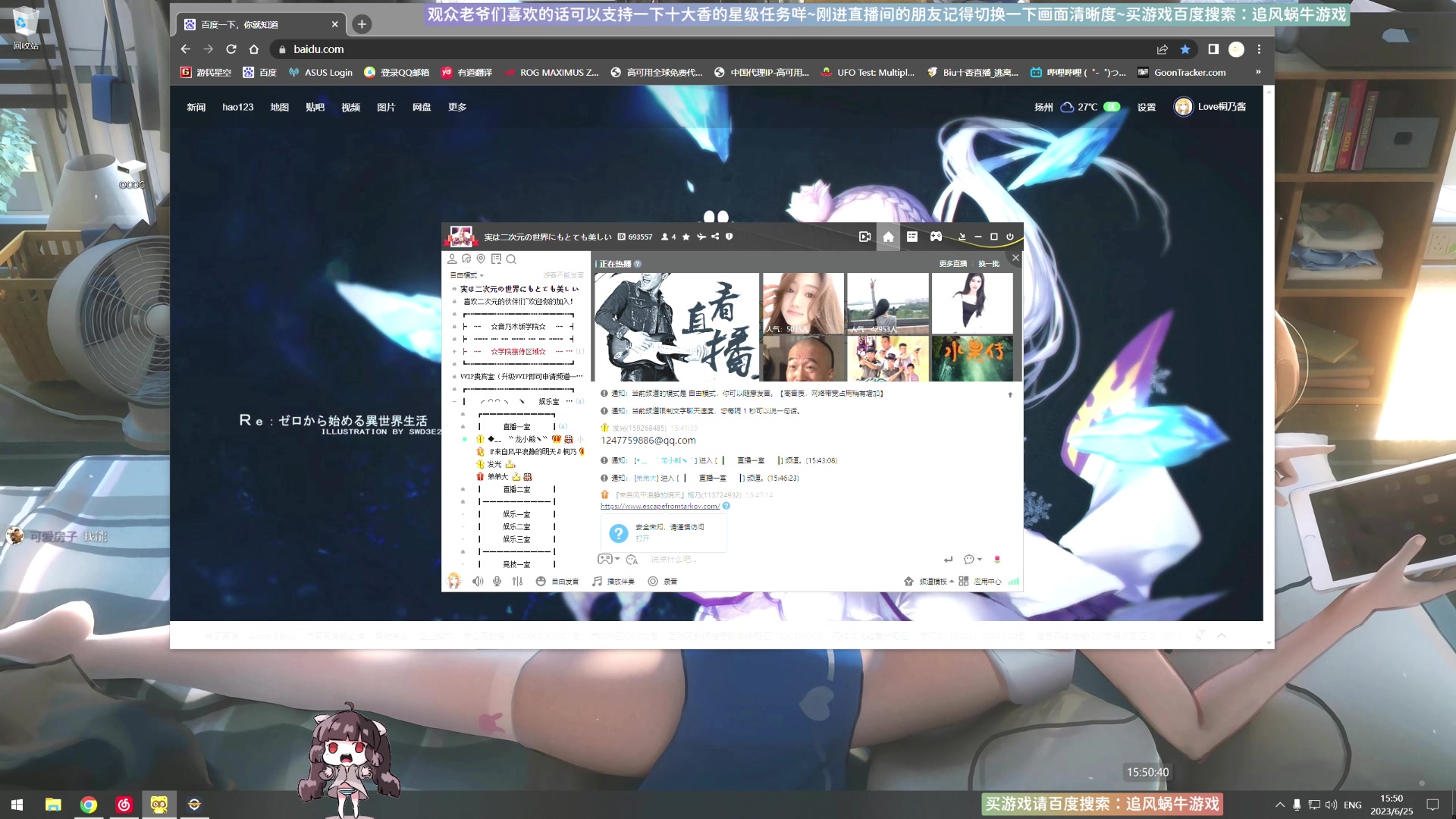Expand the 学院接待区域 channel group
The height and width of the screenshot is (819, 1456).
coord(455,351)
